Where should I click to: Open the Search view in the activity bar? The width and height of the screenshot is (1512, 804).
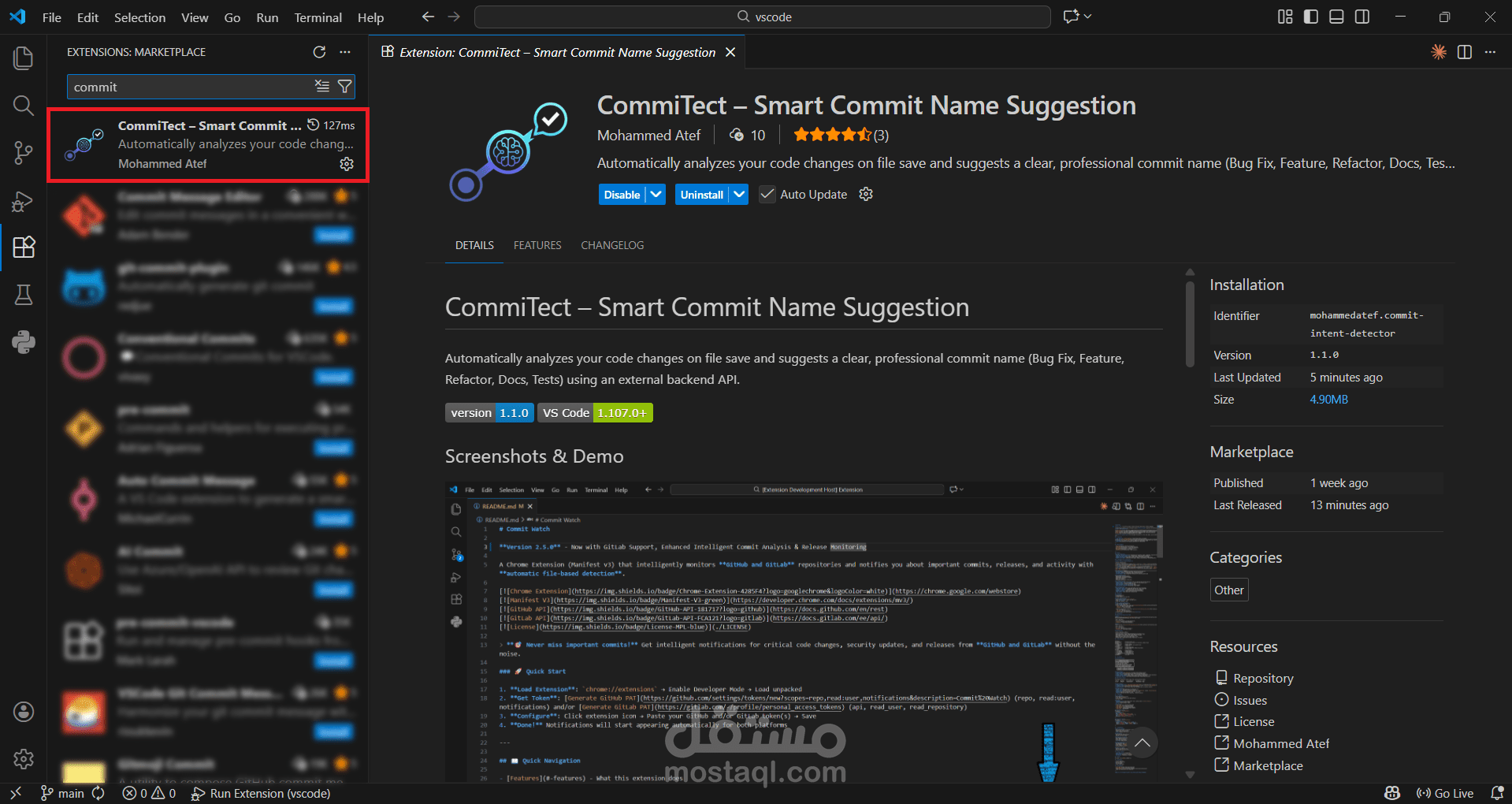tap(24, 106)
